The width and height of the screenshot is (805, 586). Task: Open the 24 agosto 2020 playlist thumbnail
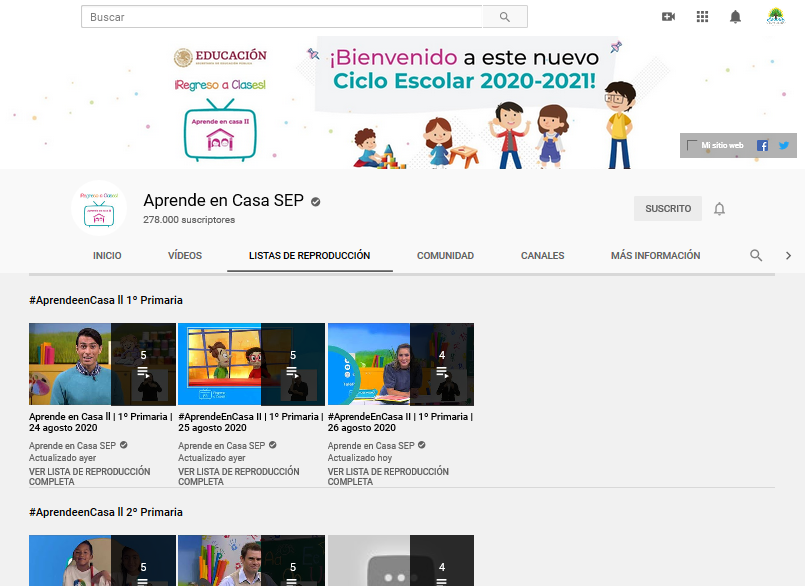pos(102,364)
